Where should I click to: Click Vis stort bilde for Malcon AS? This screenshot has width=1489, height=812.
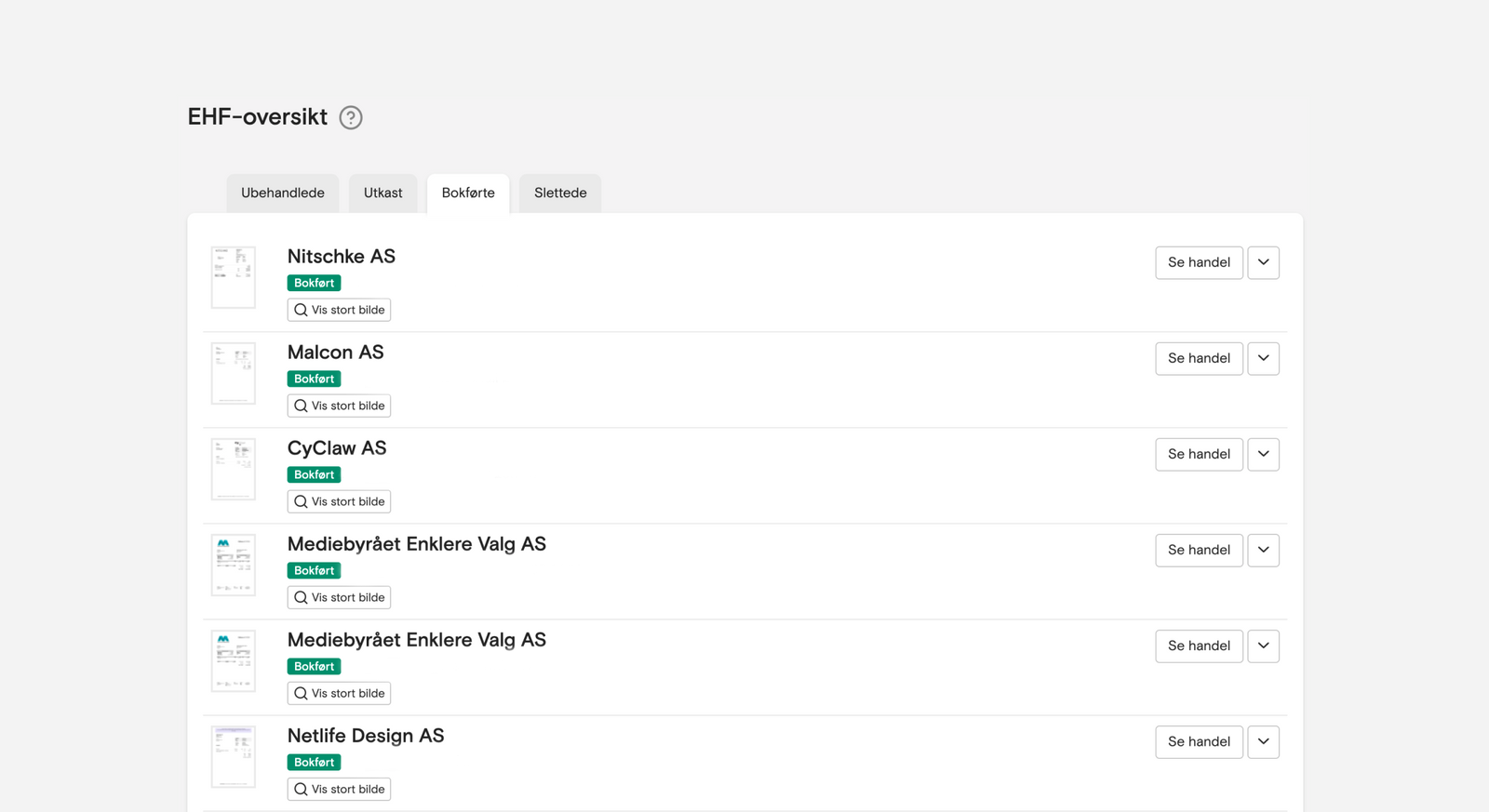click(339, 406)
